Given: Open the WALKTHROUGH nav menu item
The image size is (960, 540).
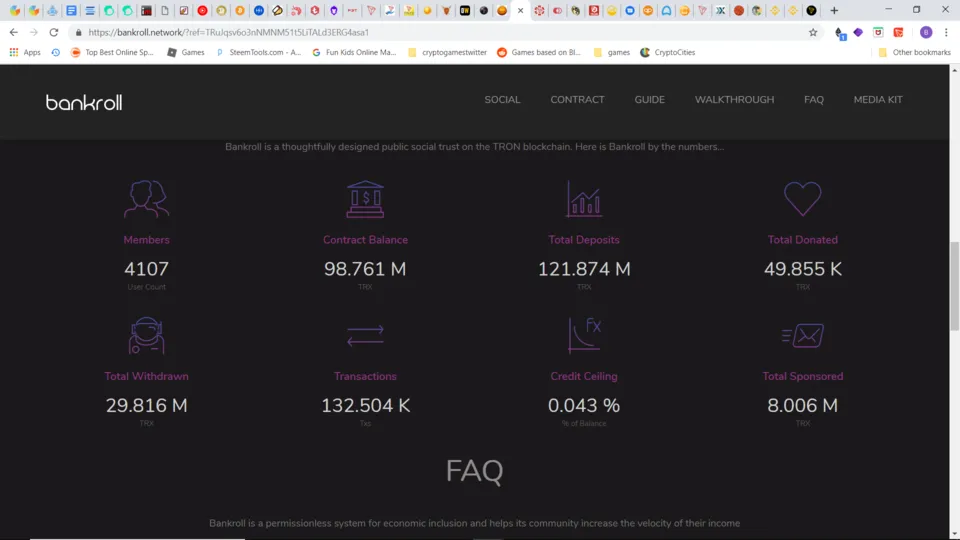Looking at the screenshot, I should tap(734, 100).
